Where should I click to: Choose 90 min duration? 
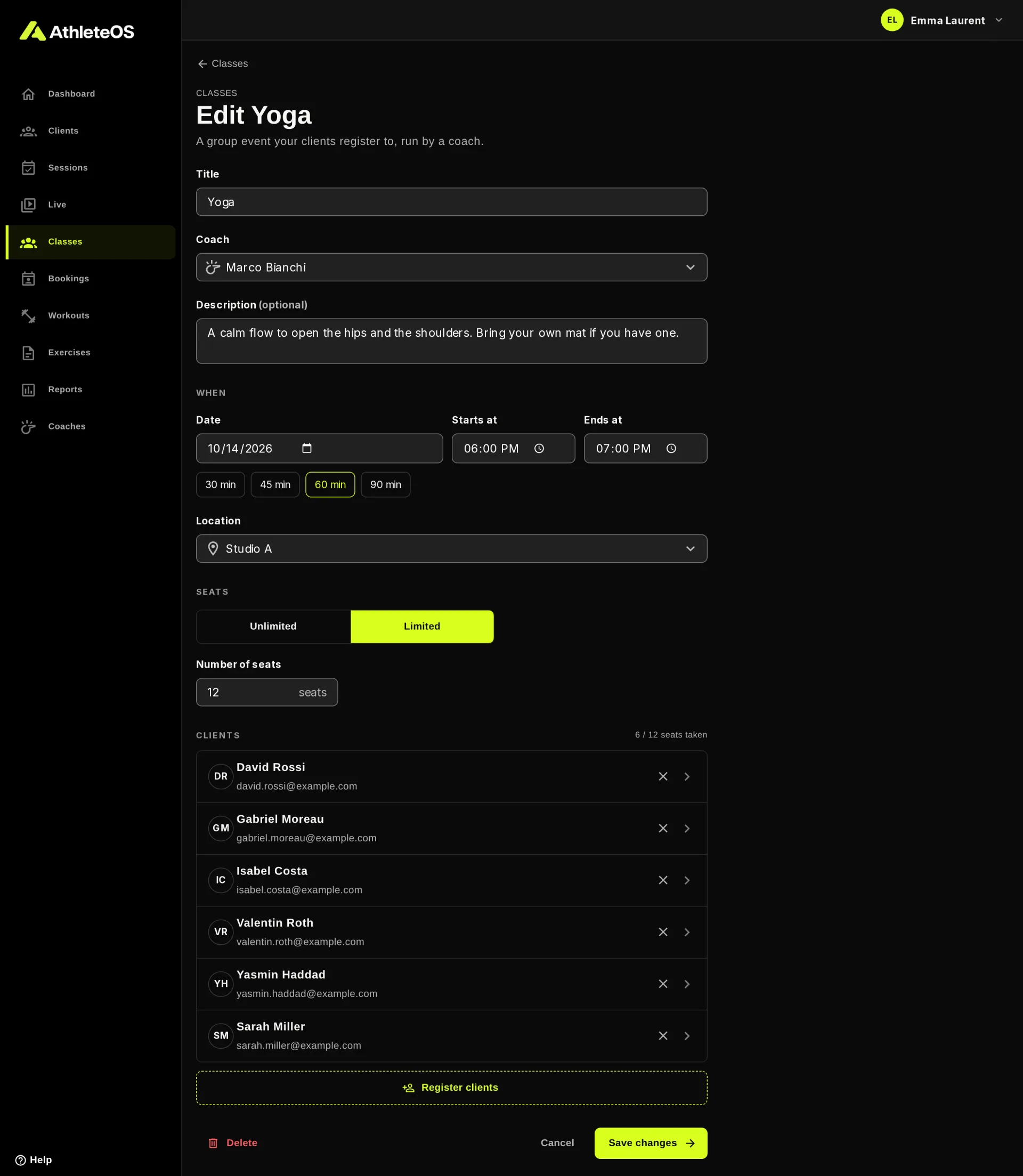[385, 485]
